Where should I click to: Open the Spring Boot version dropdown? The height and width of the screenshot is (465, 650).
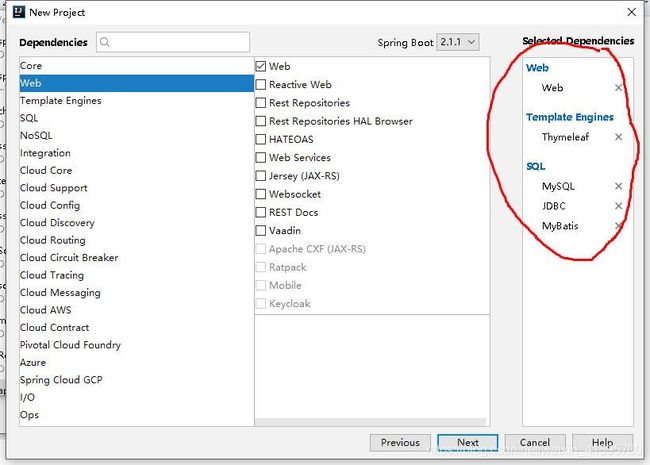point(458,42)
